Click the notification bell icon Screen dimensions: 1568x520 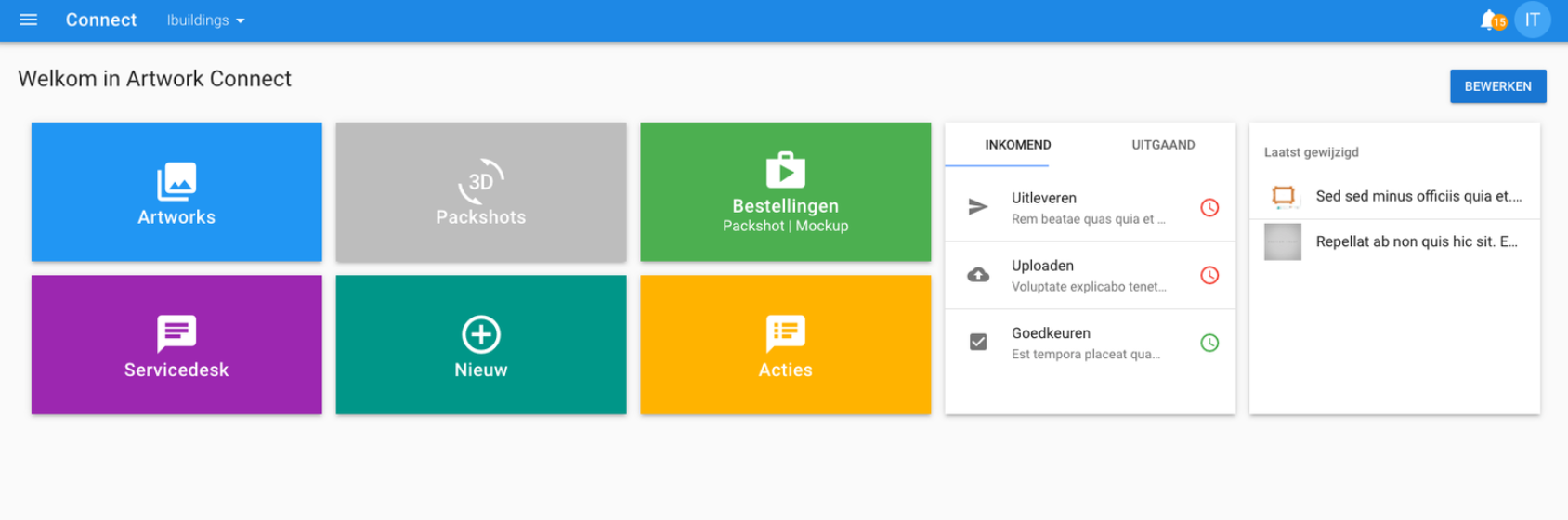(x=1489, y=19)
